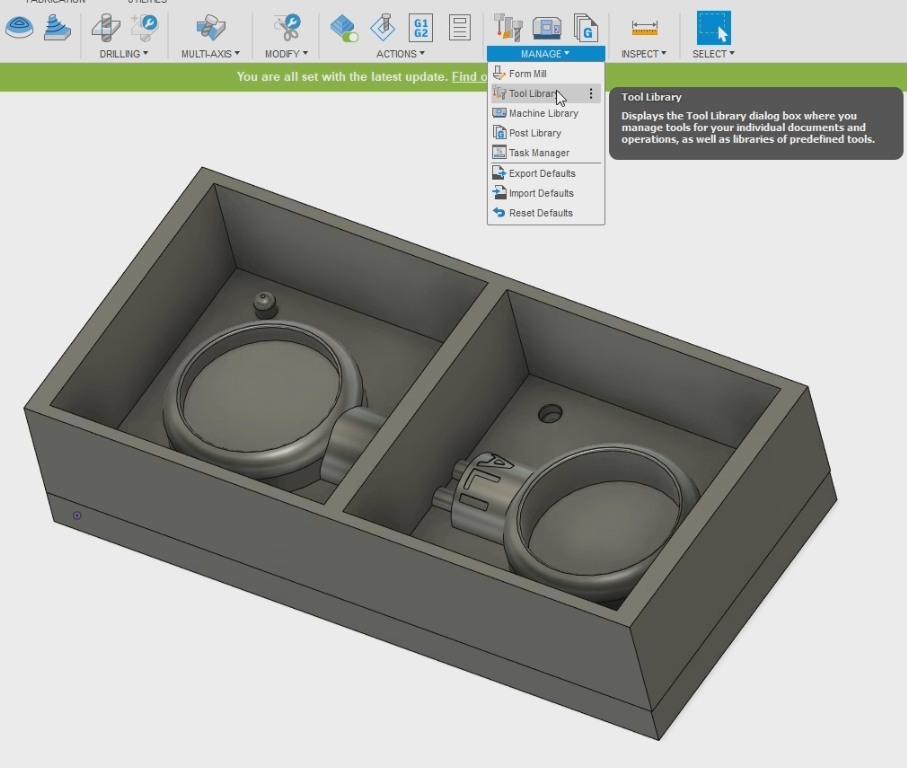
Task: Open the Multi-Axis dropdown
Action: click(x=211, y=54)
